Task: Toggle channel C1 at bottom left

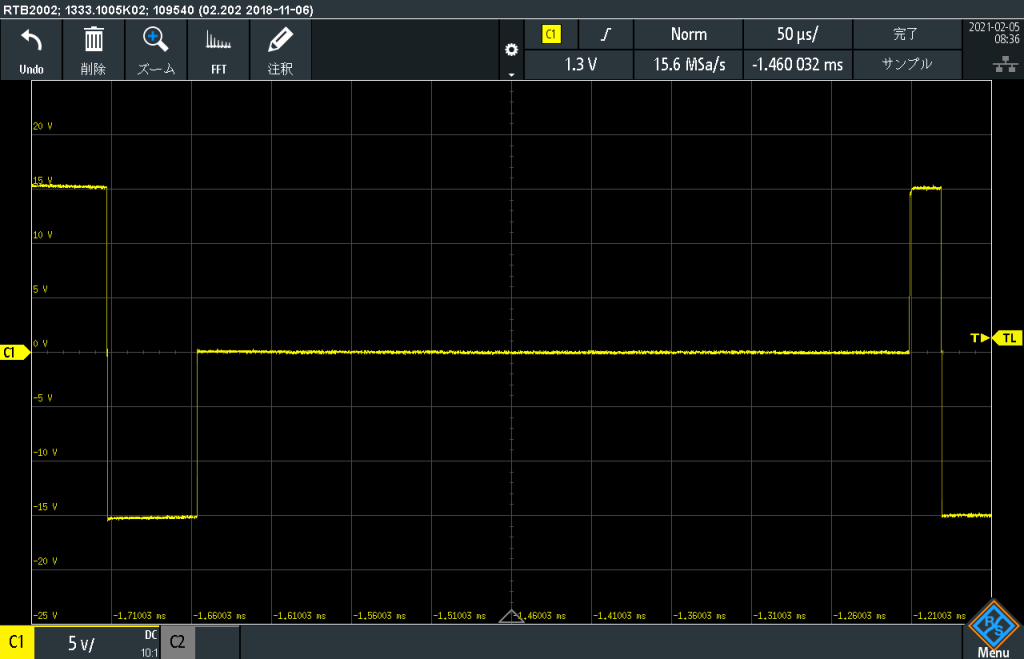Action: coord(17,643)
